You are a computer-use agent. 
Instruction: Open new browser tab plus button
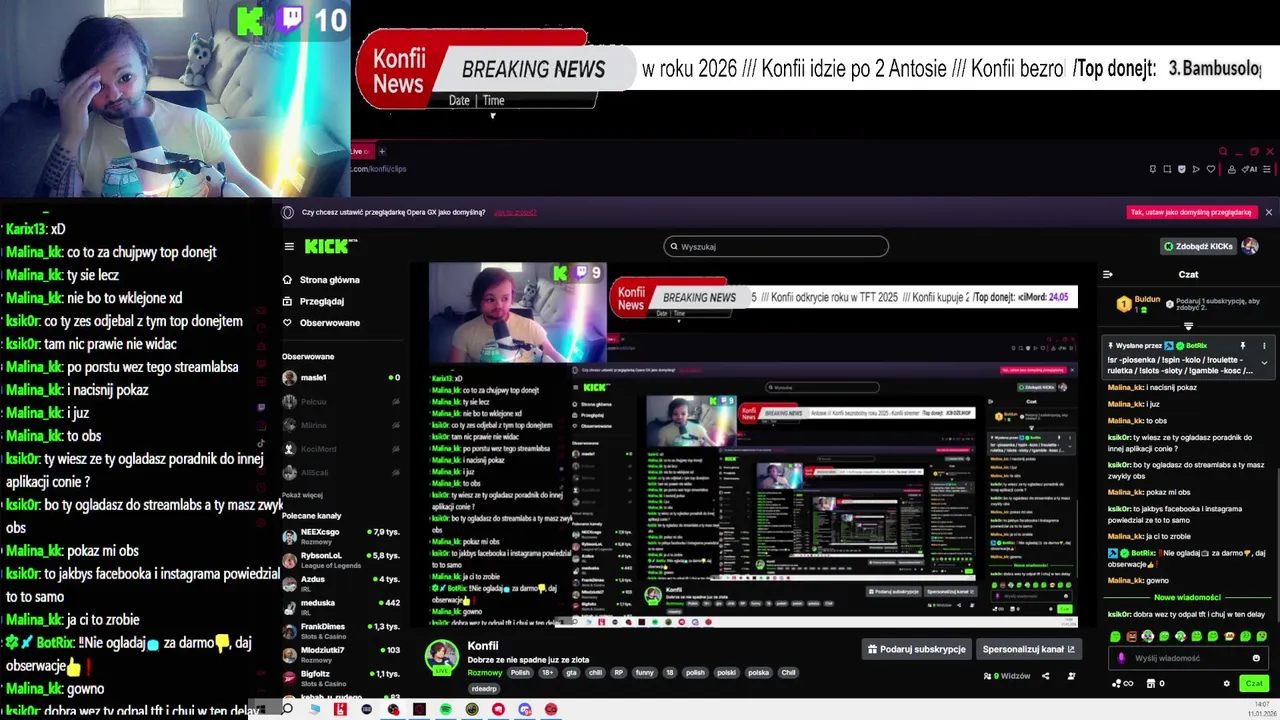point(381,151)
